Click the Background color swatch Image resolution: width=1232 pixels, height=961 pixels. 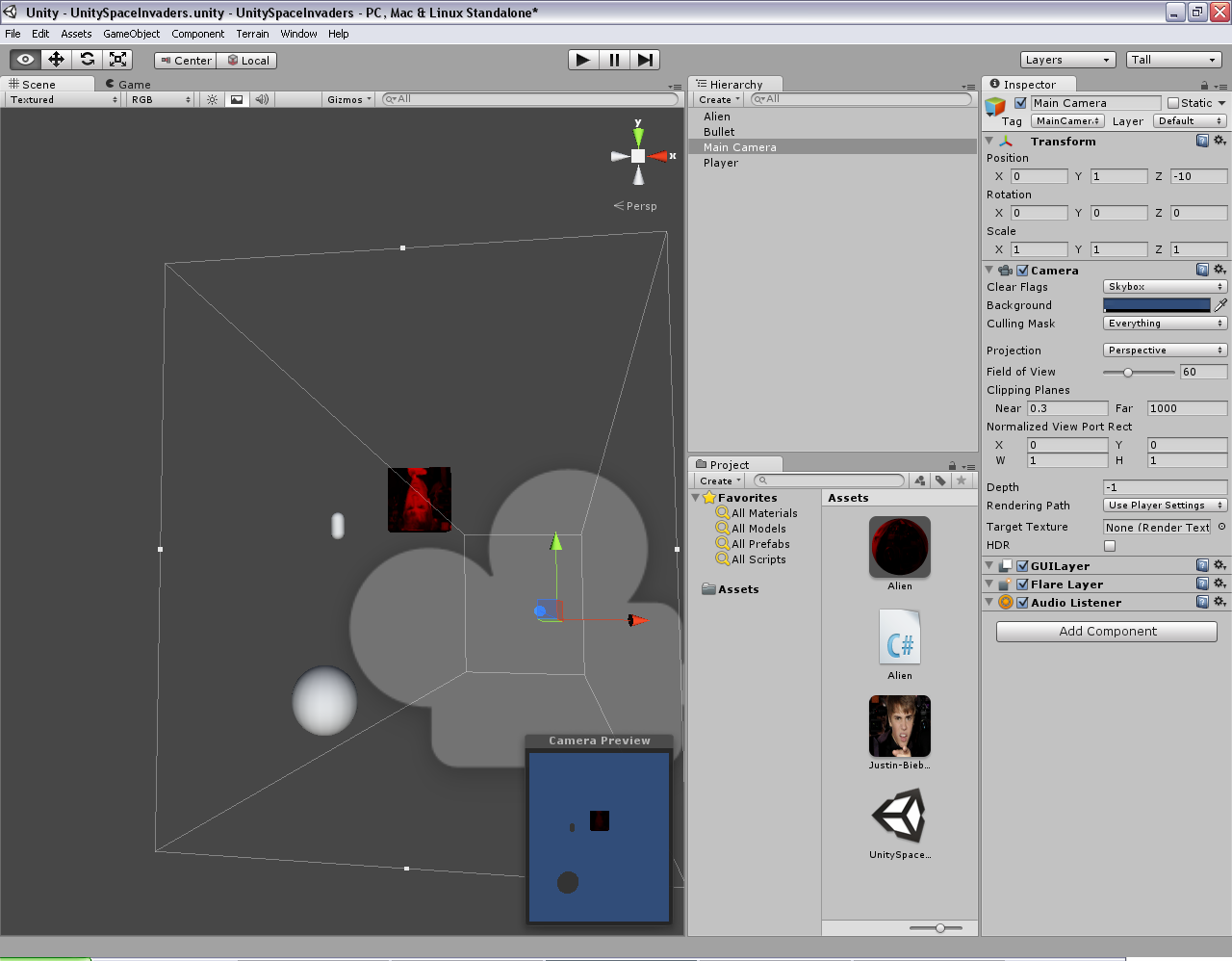[x=1157, y=305]
